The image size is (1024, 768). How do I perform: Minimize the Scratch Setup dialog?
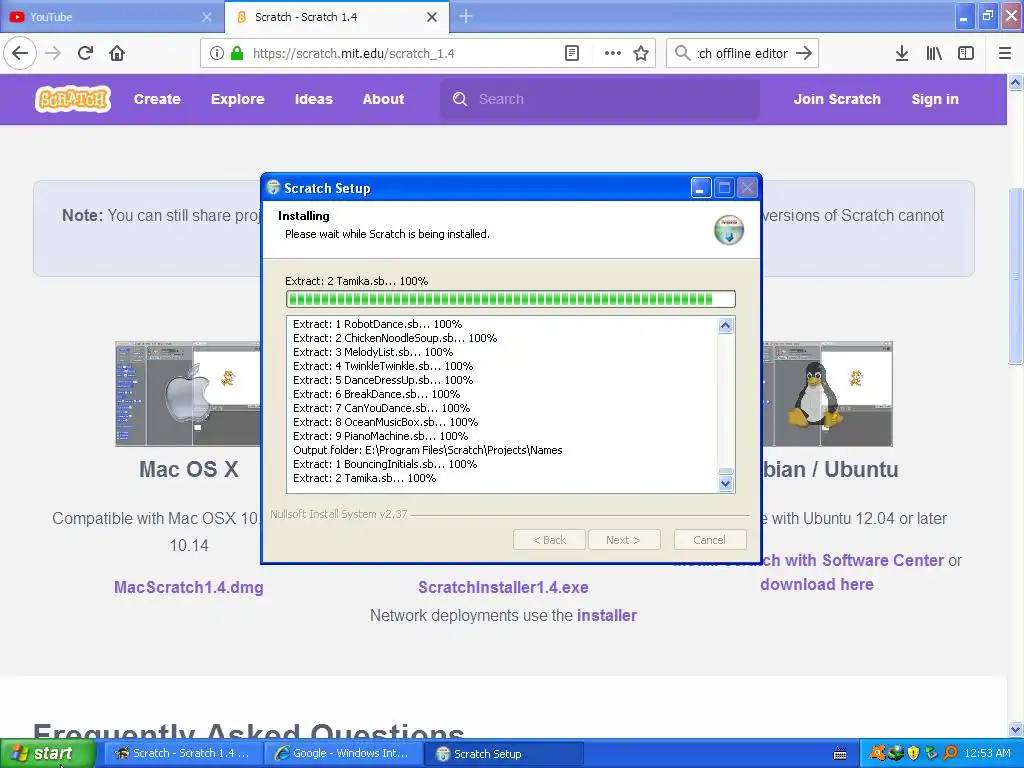pyautogui.click(x=701, y=188)
